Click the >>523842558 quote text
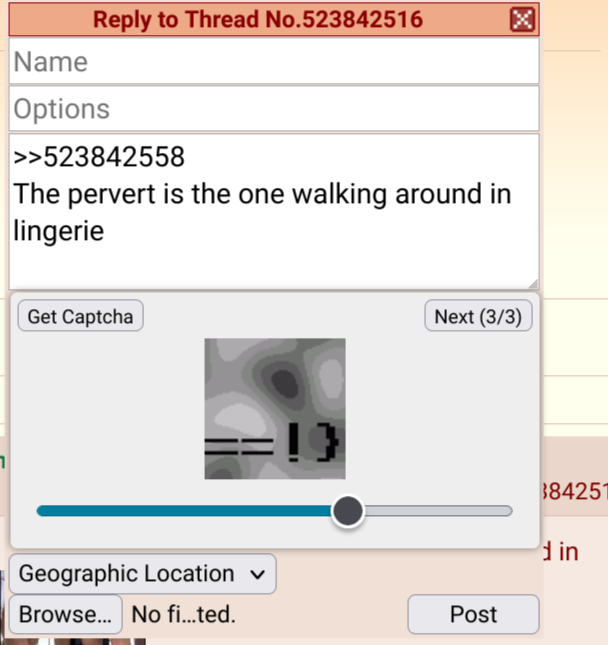The width and height of the screenshot is (608, 645). (x=99, y=157)
